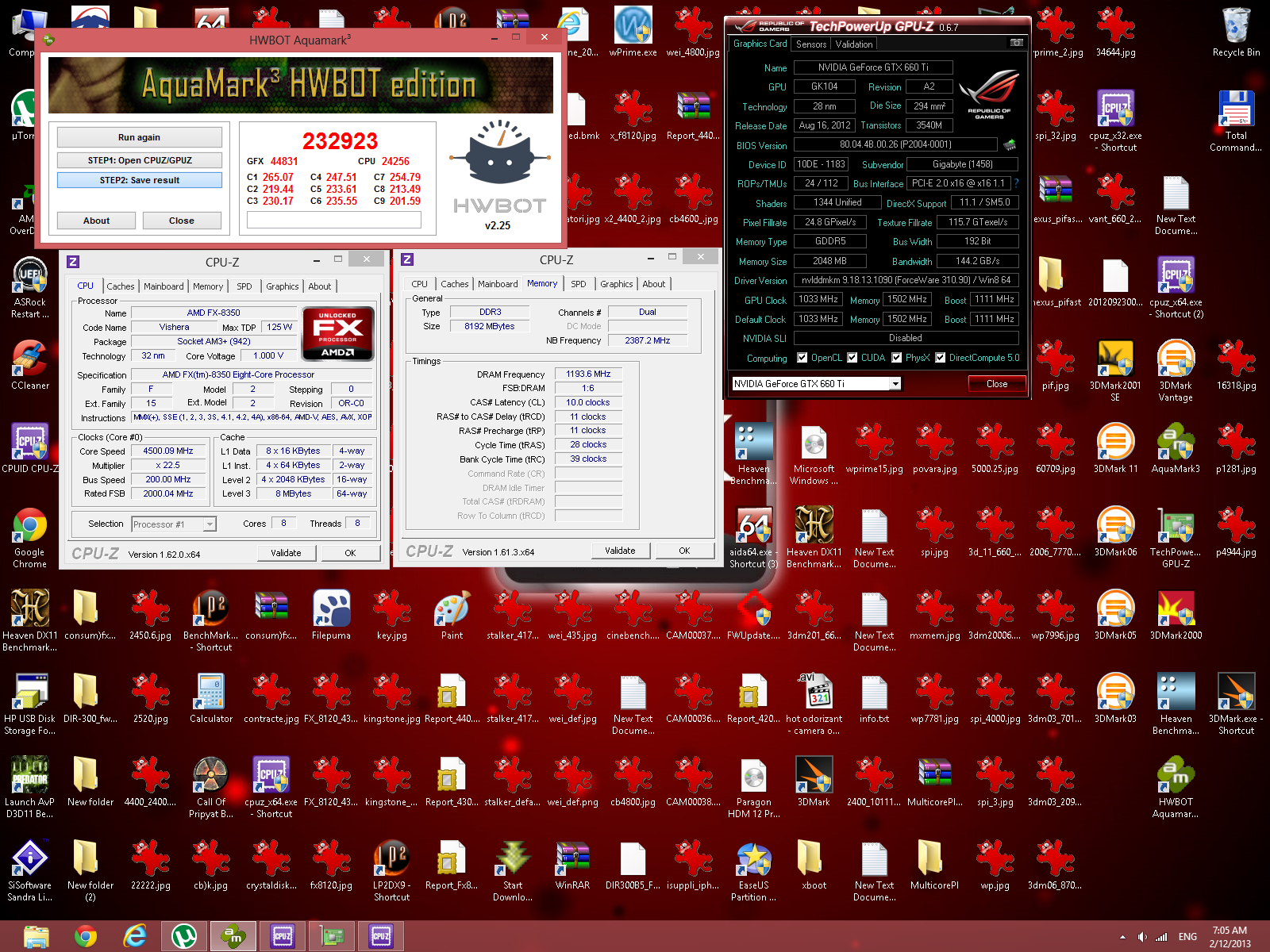Click Validate in CPU-Z version 1.62.0
Screen dimensions: 1270x952
tap(286, 553)
